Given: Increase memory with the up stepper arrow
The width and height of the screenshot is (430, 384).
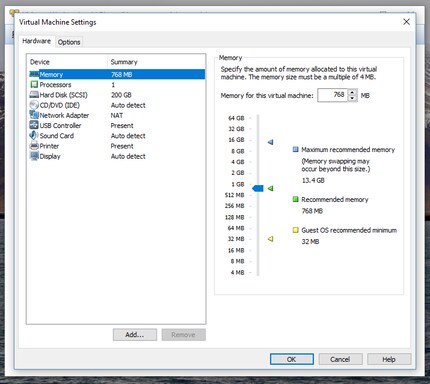Looking at the screenshot, I should coord(353,92).
